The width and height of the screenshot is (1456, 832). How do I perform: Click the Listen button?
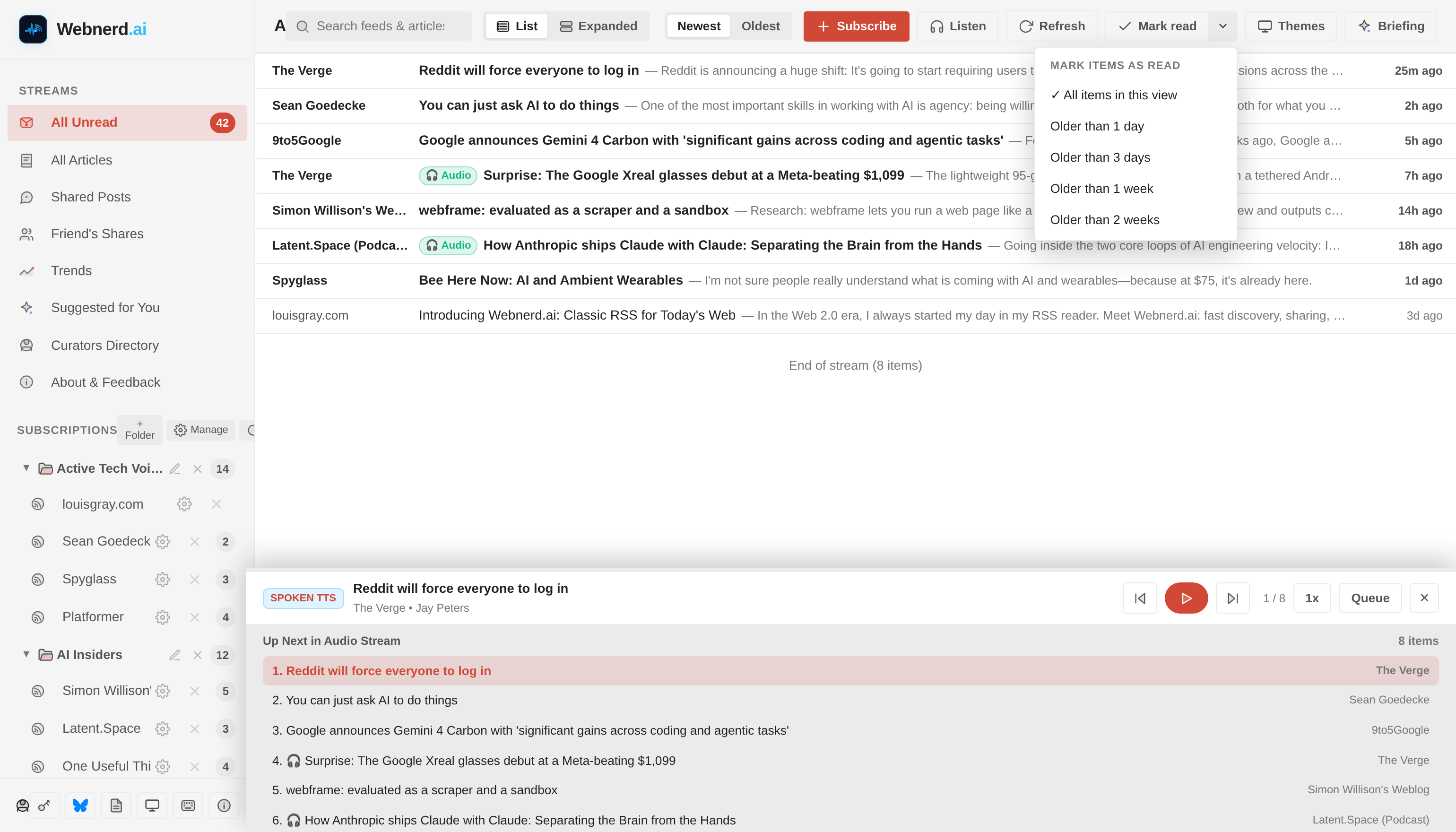click(x=957, y=26)
